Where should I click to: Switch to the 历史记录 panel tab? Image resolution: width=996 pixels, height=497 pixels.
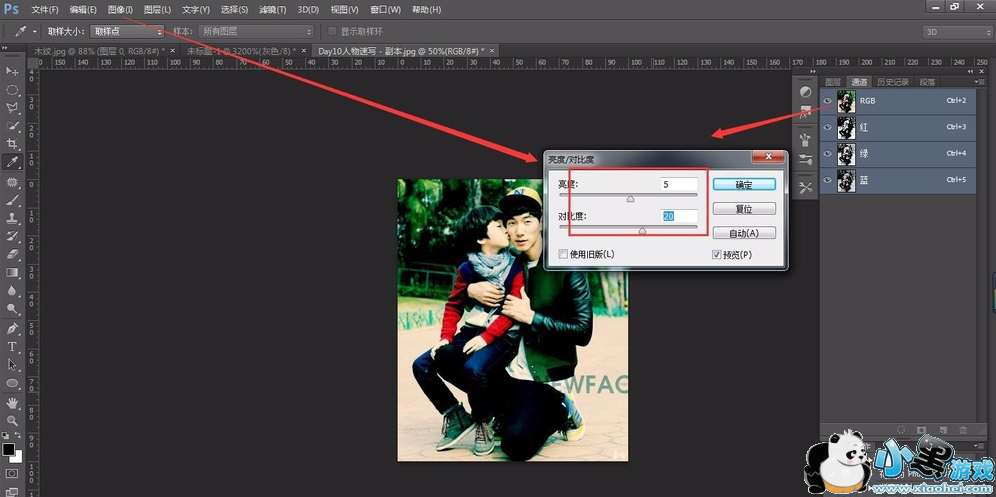[x=893, y=82]
